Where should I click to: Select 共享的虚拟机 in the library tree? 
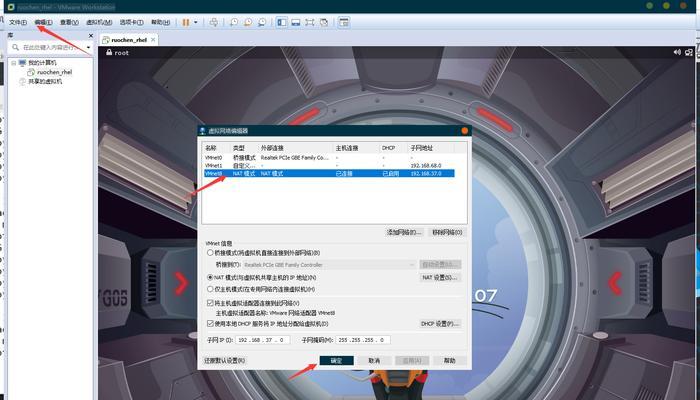(45, 82)
